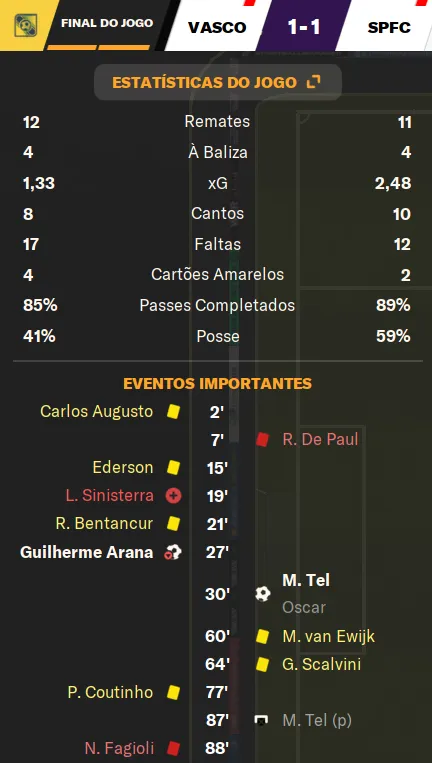
Task: Click L. Sinisterra's injury cross icon
Action: click(173, 496)
